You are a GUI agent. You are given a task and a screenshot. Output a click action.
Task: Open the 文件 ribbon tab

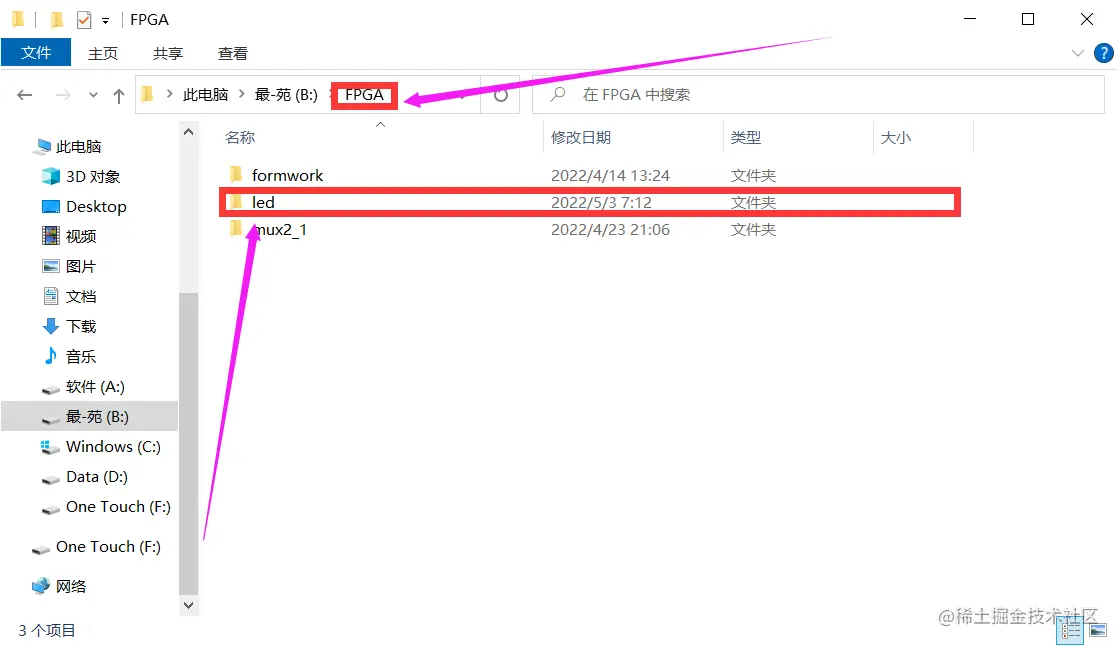[x=36, y=53]
